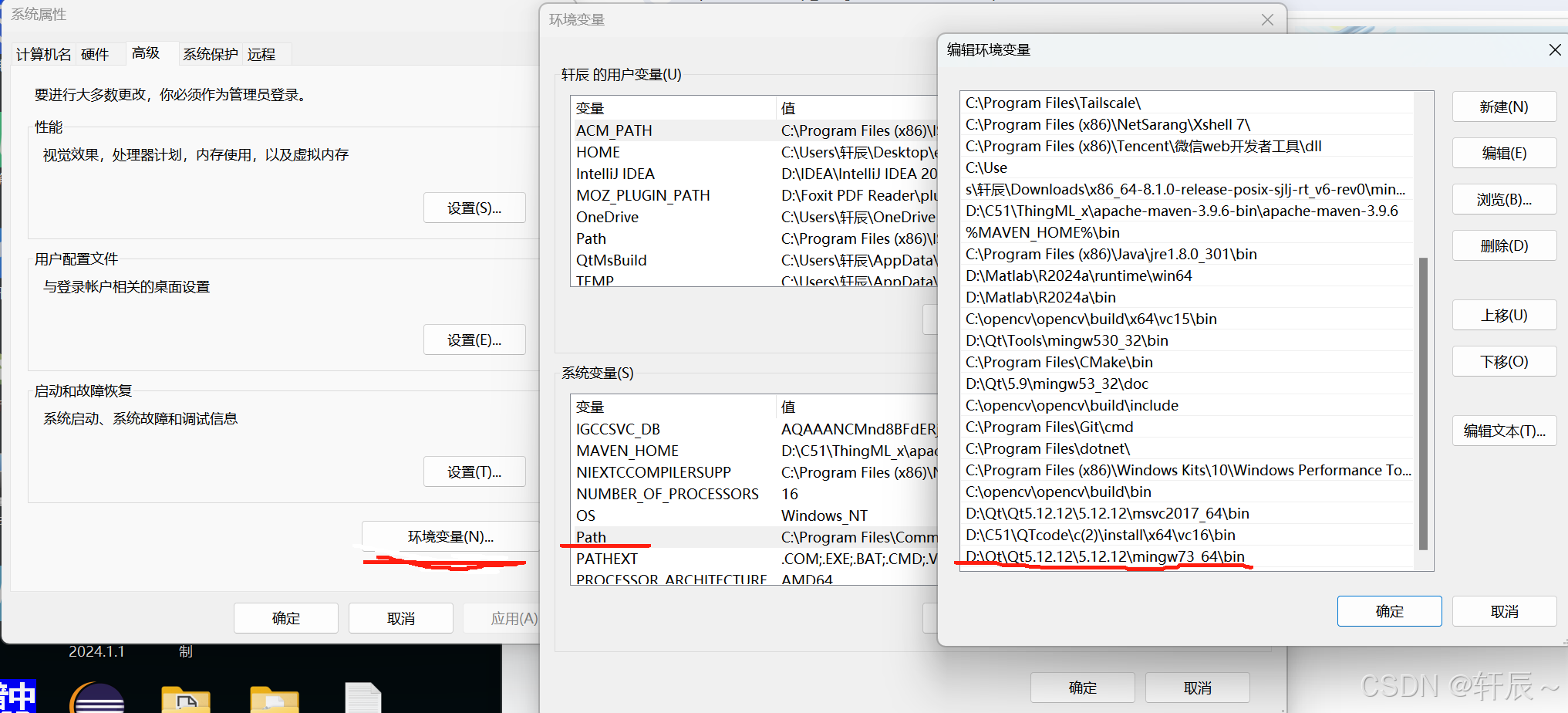1568x713 pixels.
Task: Select D:\Qt\Tools\mingw530_32\bin entry
Action: pyautogui.click(x=1187, y=340)
